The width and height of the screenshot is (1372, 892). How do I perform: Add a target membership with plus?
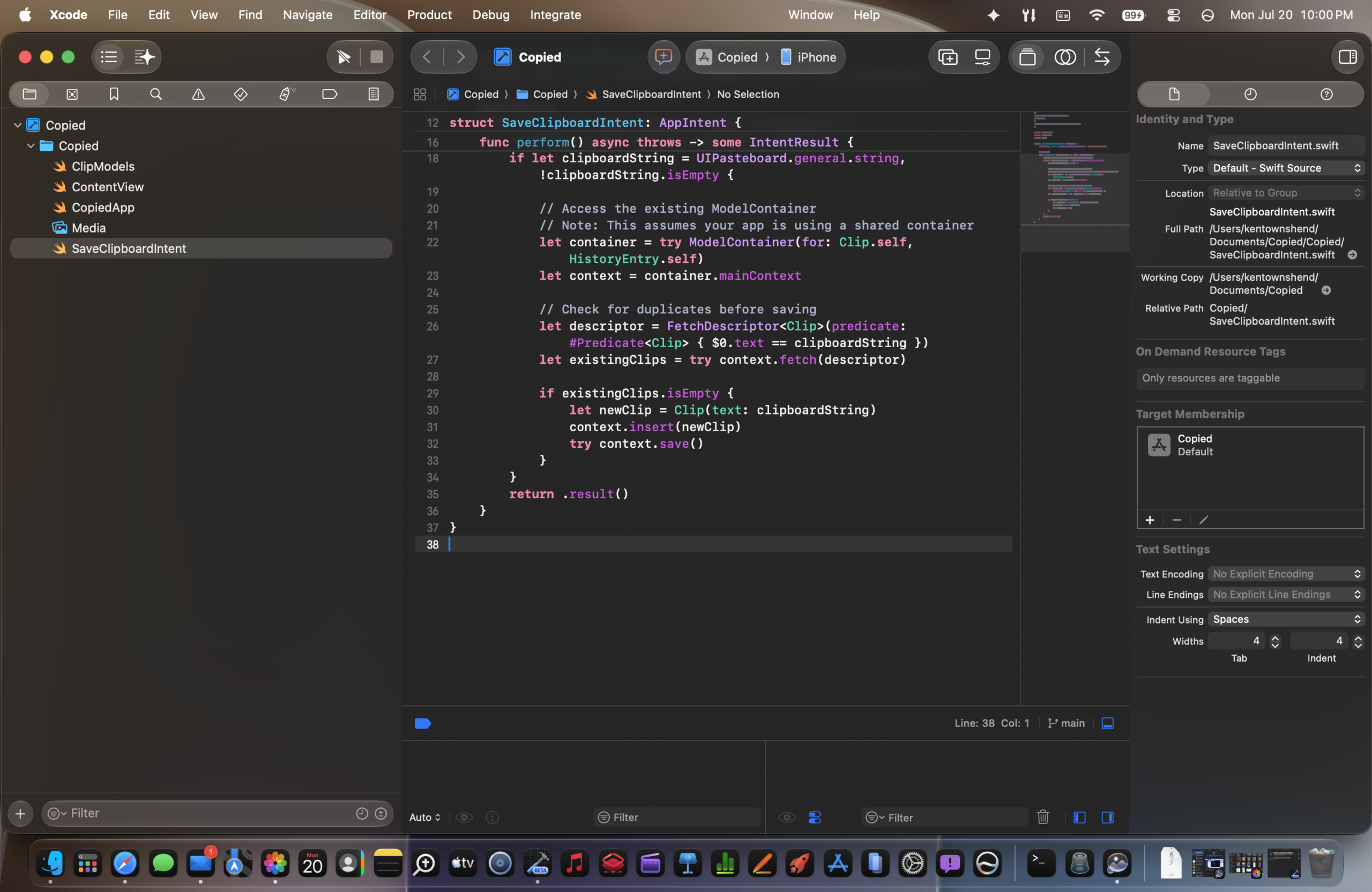(x=1150, y=520)
